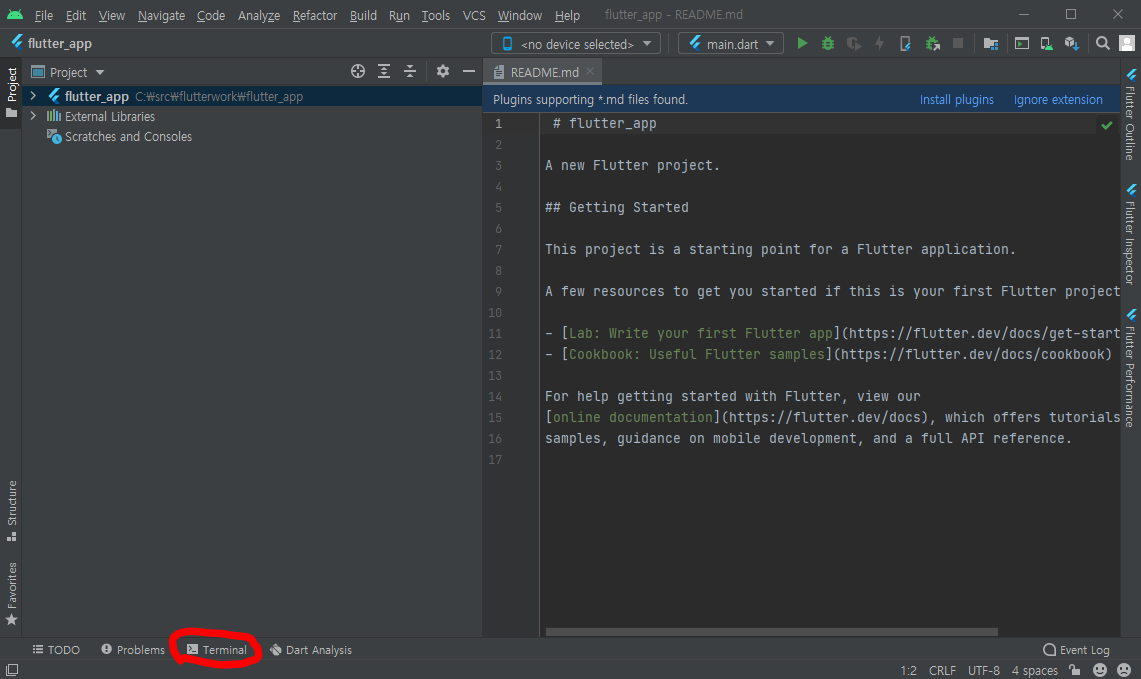Open the Terminal tool window
The width and height of the screenshot is (1141, 679).
click(217, 650)
